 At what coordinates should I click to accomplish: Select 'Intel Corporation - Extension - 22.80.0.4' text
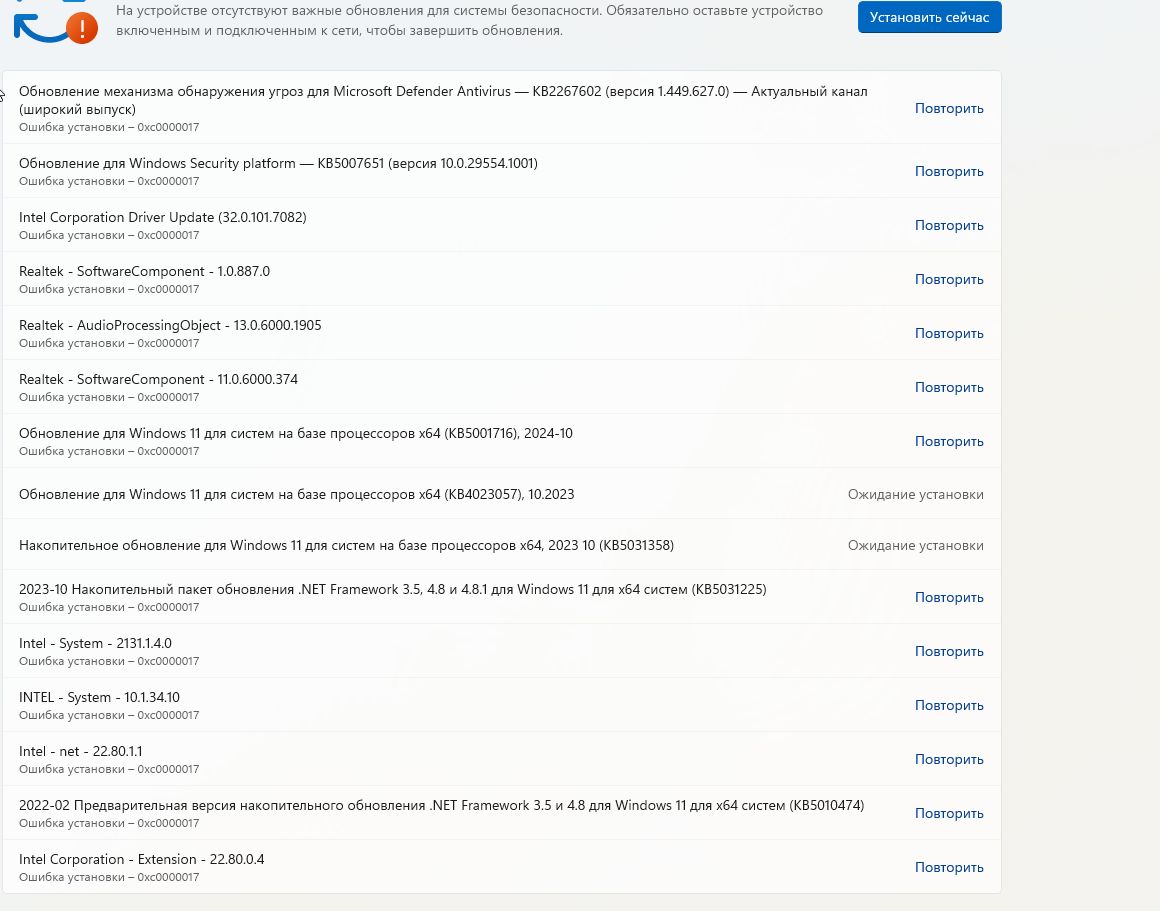tap(141, 859)
